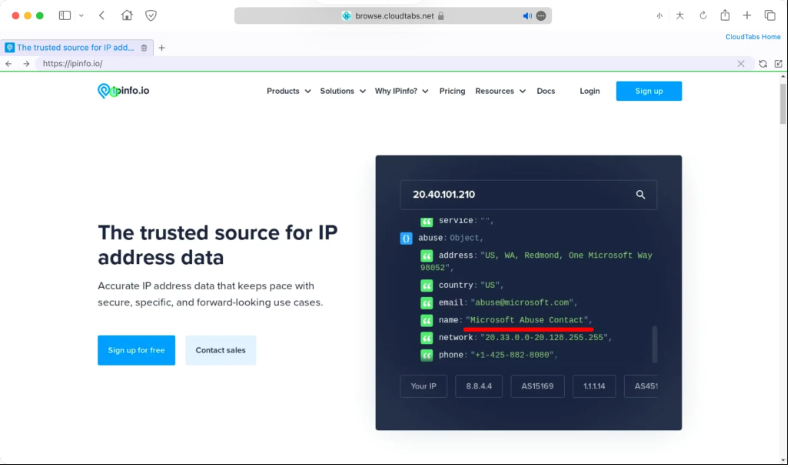Click the privacy shield icon in toolbar

point(151,16)
